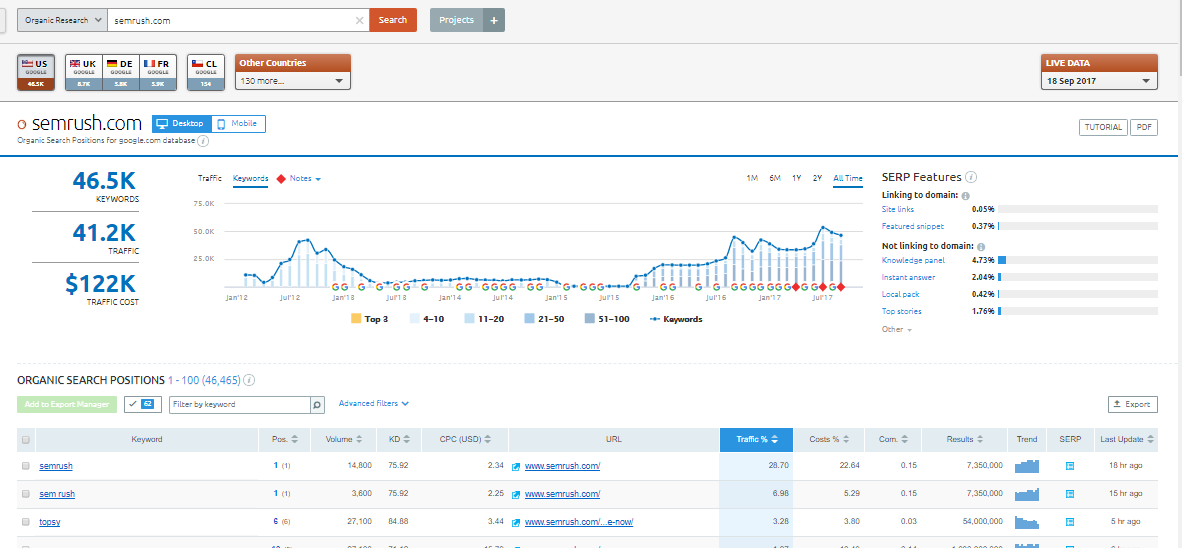Open external link icon for topsy row URL
Screen dimensions: 1182x548
(516, 522)
